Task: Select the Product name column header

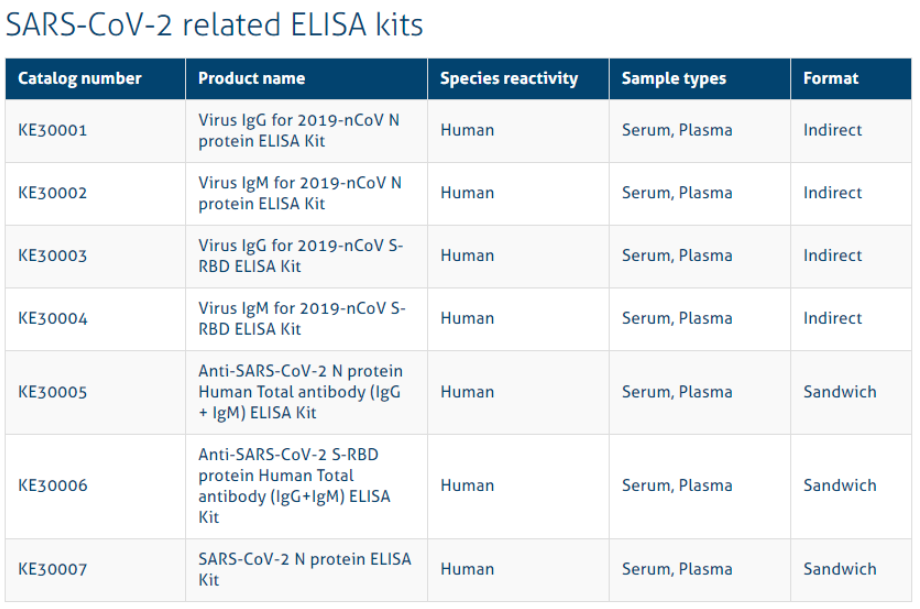Action: coord(252,79)
